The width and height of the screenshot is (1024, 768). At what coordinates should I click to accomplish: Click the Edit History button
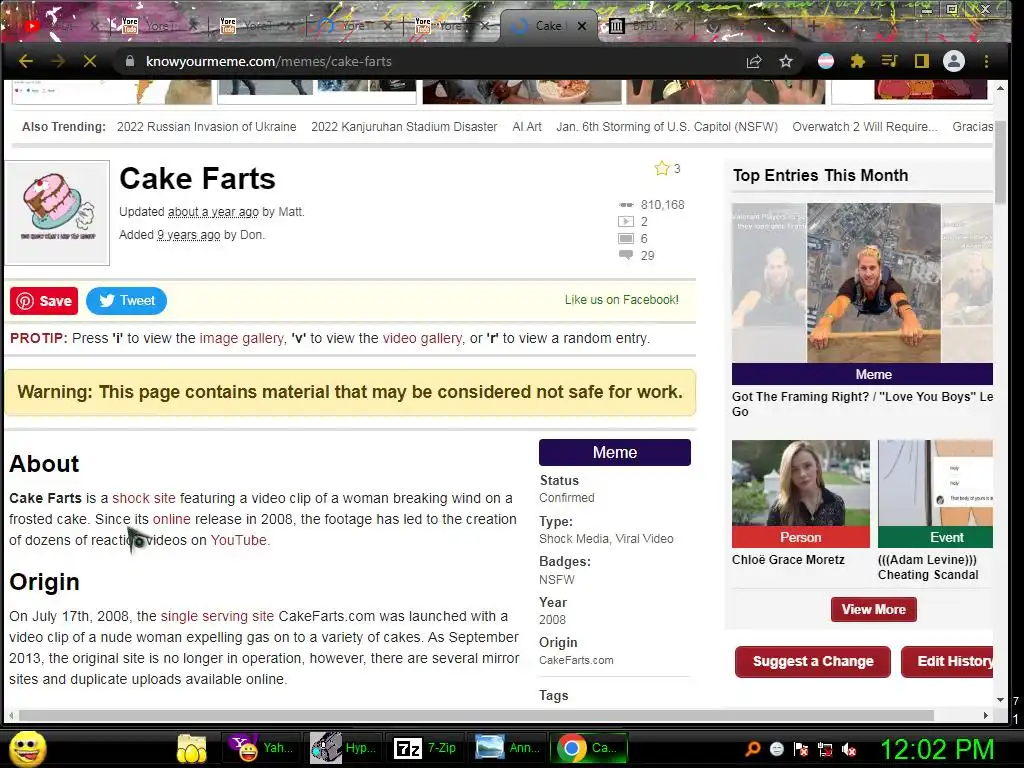pos(948,662)
